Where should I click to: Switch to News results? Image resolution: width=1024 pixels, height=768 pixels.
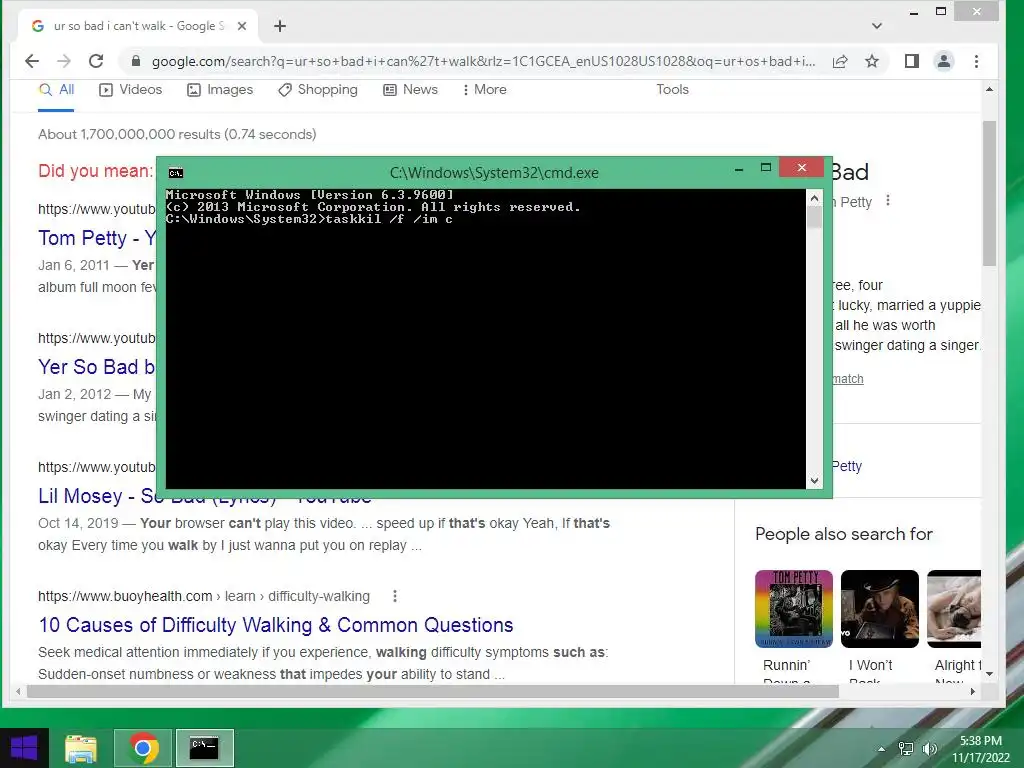(410, 89)
